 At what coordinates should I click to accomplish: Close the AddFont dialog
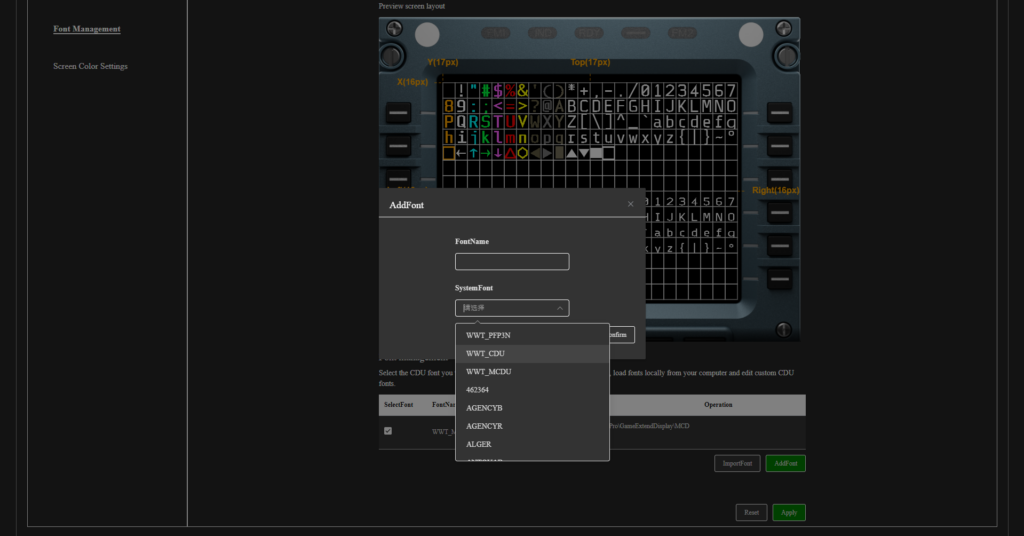(x=630, y=204)
